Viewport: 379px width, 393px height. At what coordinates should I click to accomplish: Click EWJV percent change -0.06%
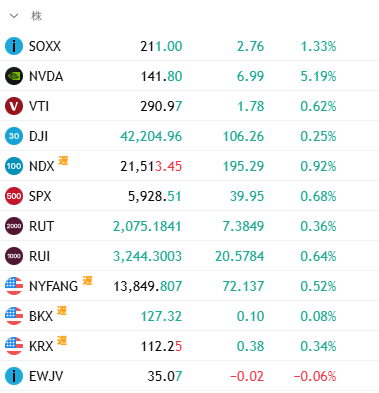point(315,376)
